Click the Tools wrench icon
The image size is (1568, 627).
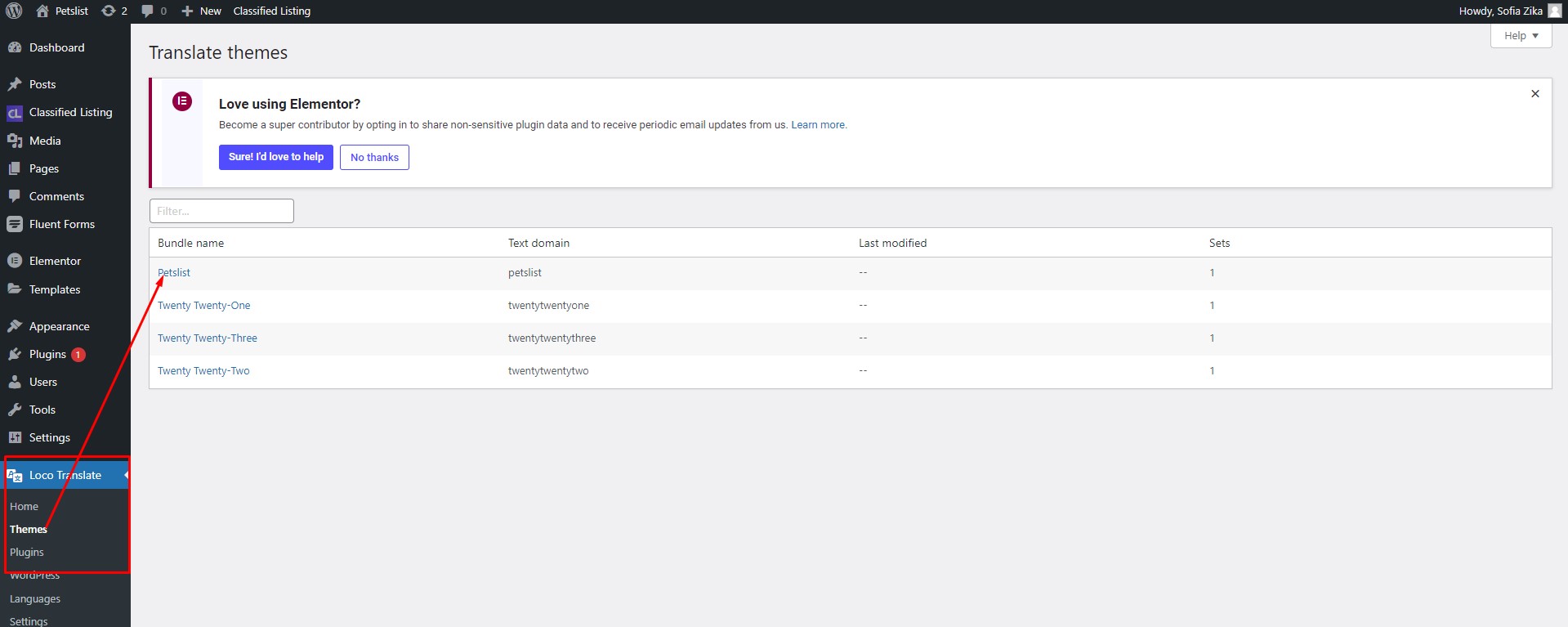(15, 410)
